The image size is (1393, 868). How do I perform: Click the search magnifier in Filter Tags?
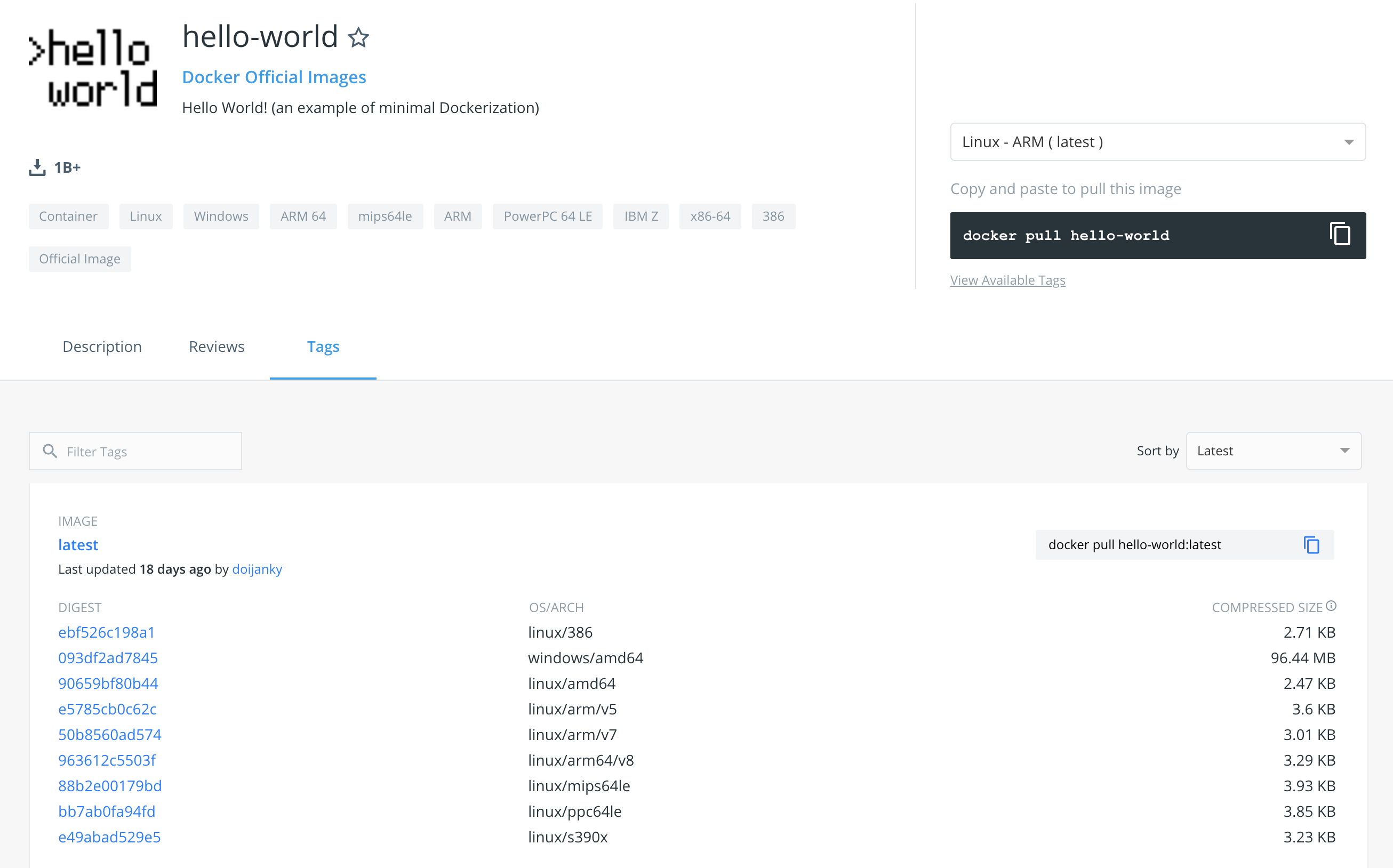[x=51, y=451]
